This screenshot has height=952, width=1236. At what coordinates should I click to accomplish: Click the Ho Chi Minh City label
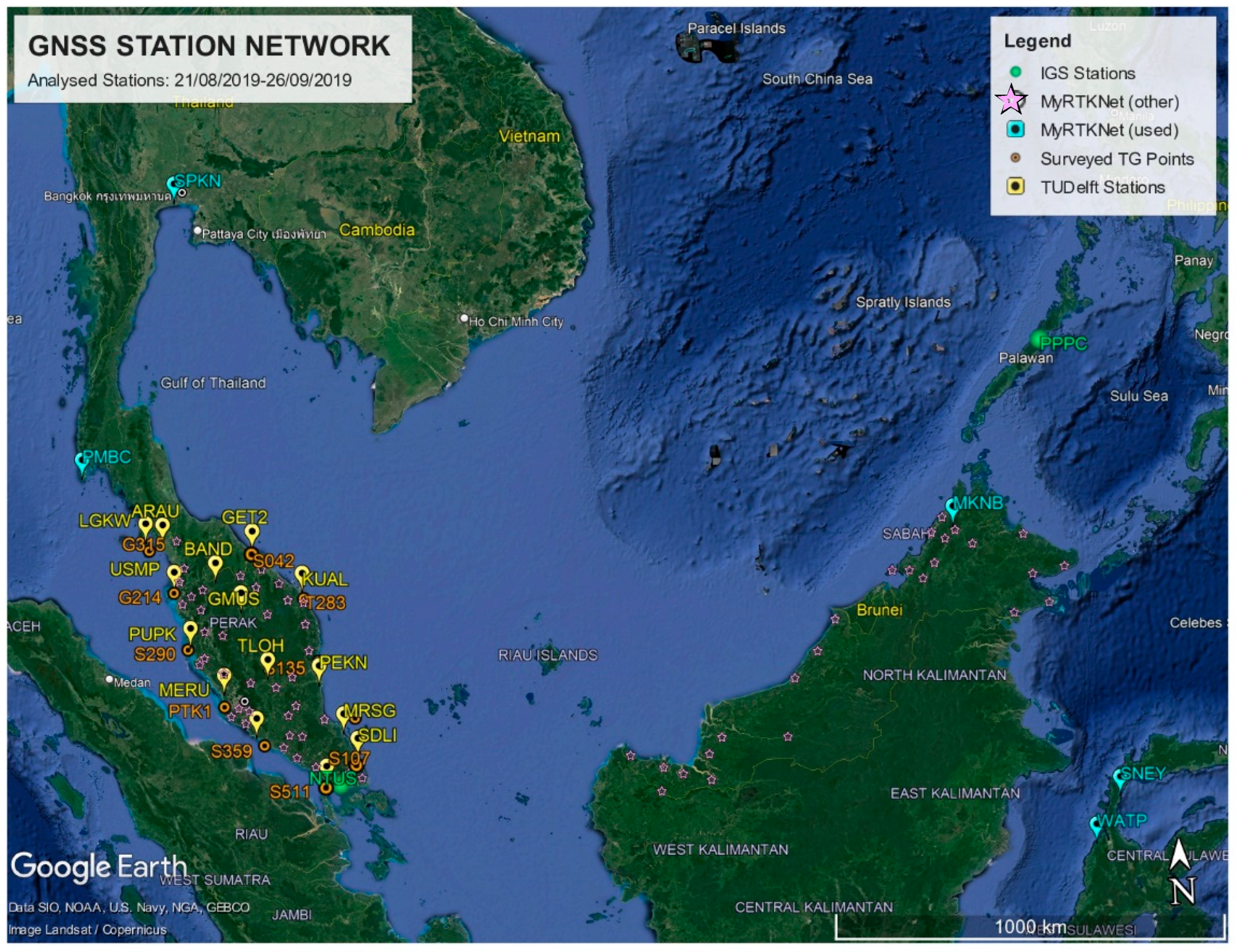[x=516, y=322]
